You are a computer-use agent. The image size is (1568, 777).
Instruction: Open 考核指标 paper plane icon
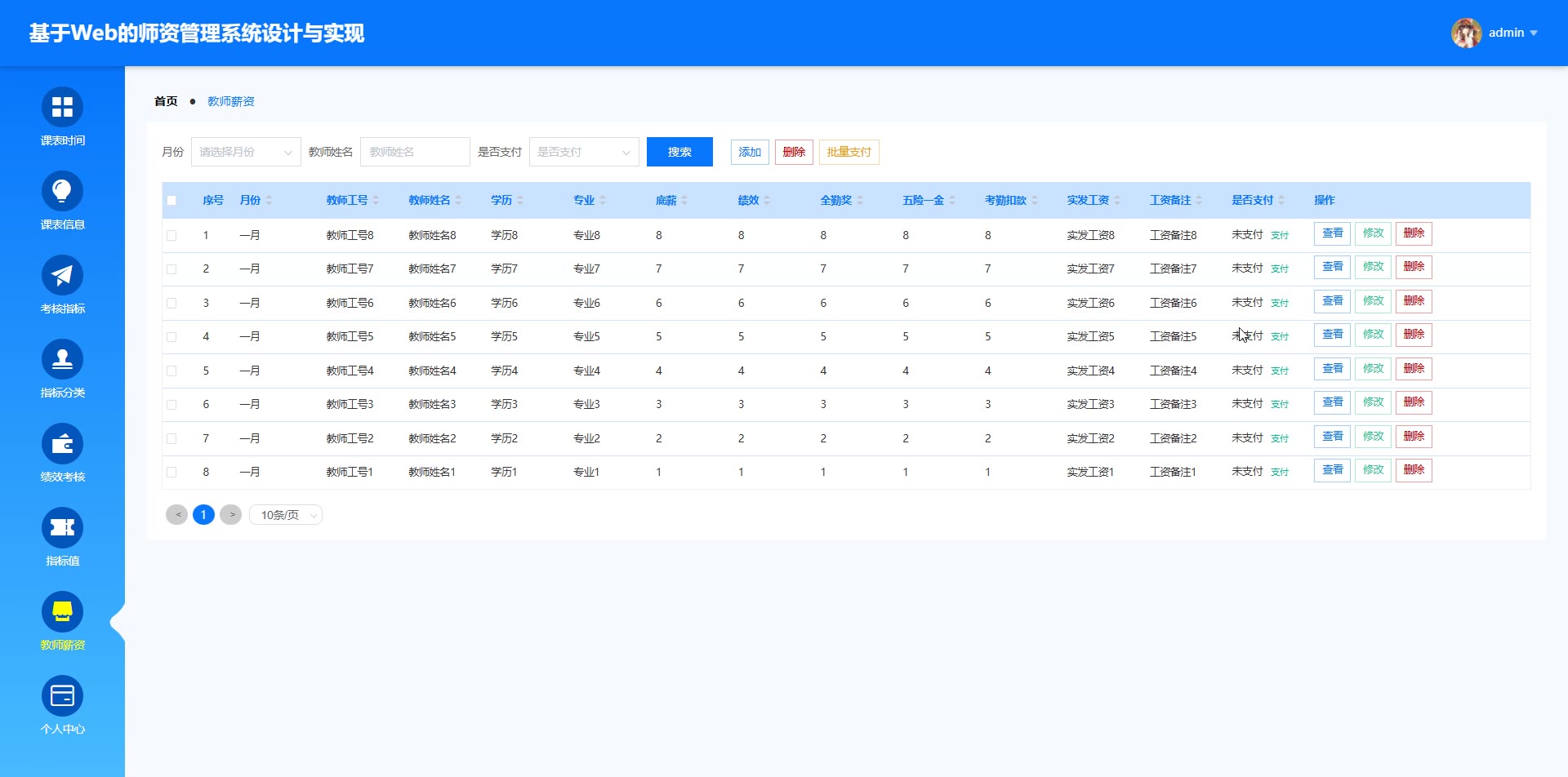pyautogui.click(x=62, y=276)
